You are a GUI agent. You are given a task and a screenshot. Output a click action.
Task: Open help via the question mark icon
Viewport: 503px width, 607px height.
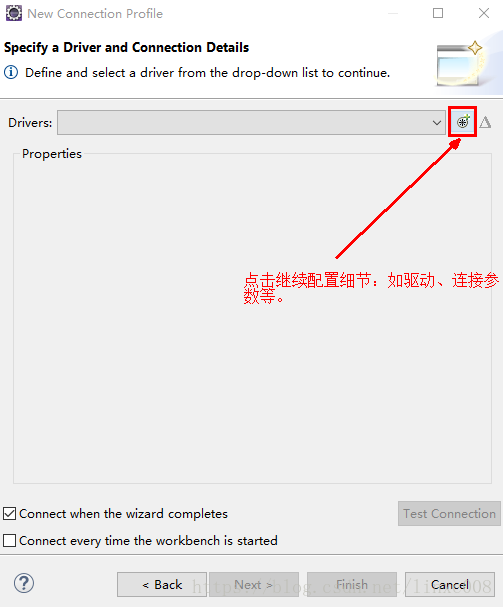point(24,583)
